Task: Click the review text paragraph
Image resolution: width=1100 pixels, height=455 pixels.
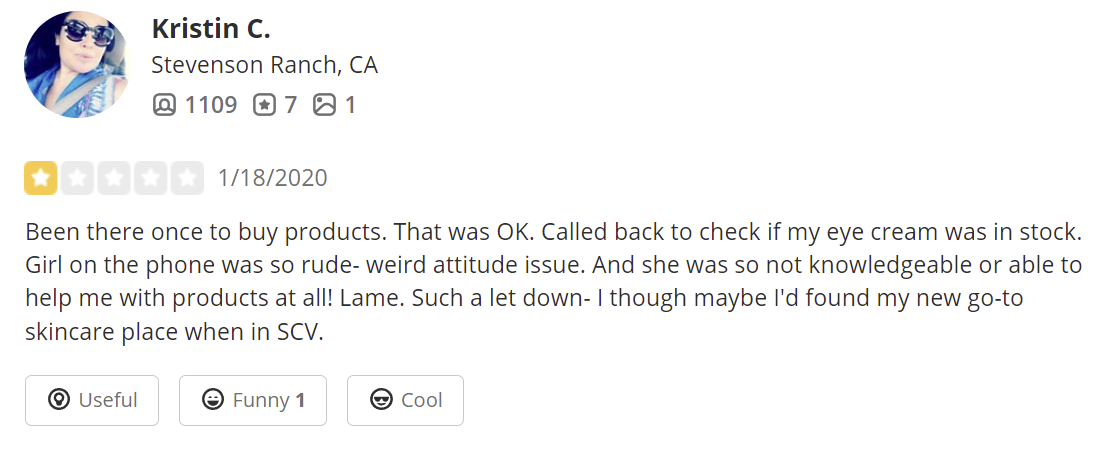Action: point(553,282)
